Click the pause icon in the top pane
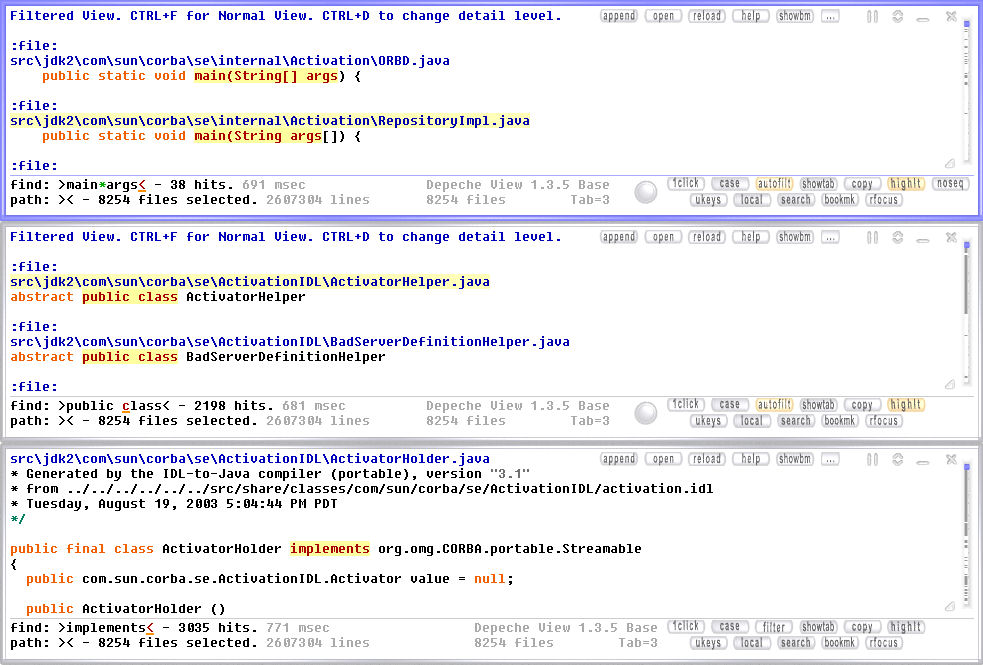The width and height of the screenshot is (983, 665). [x=872, y=16]
